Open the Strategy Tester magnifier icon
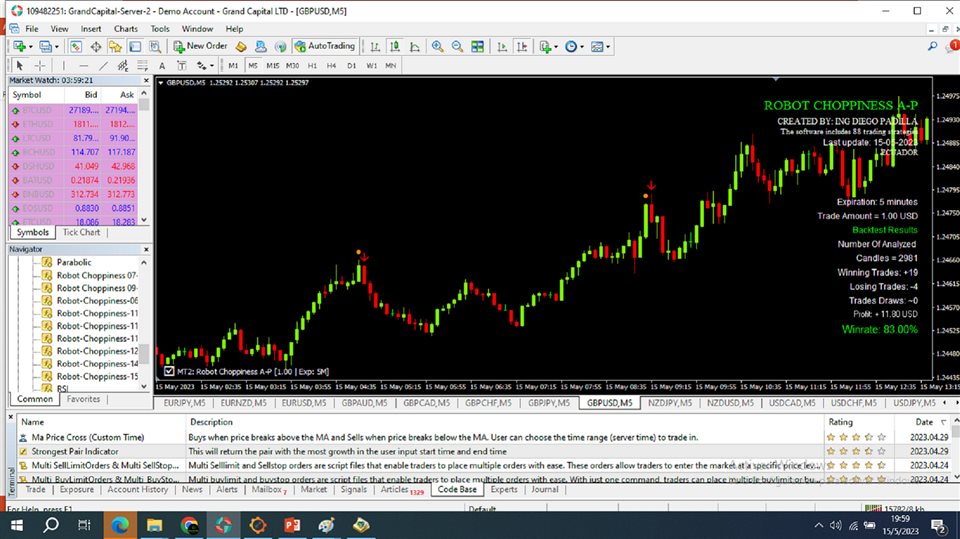The width and height of the screenshot is (960, 539). 155,47
